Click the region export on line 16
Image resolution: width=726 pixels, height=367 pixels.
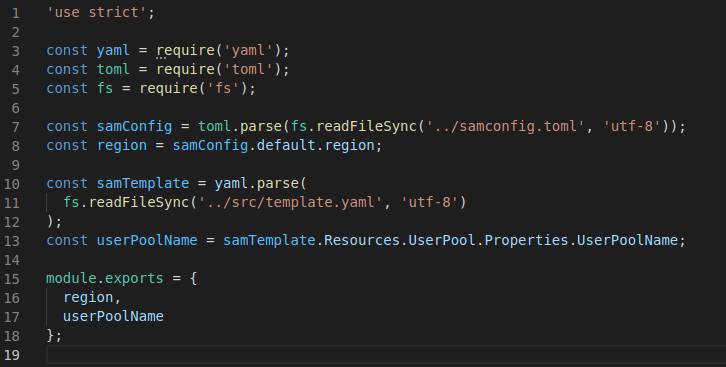coord(88,297)
